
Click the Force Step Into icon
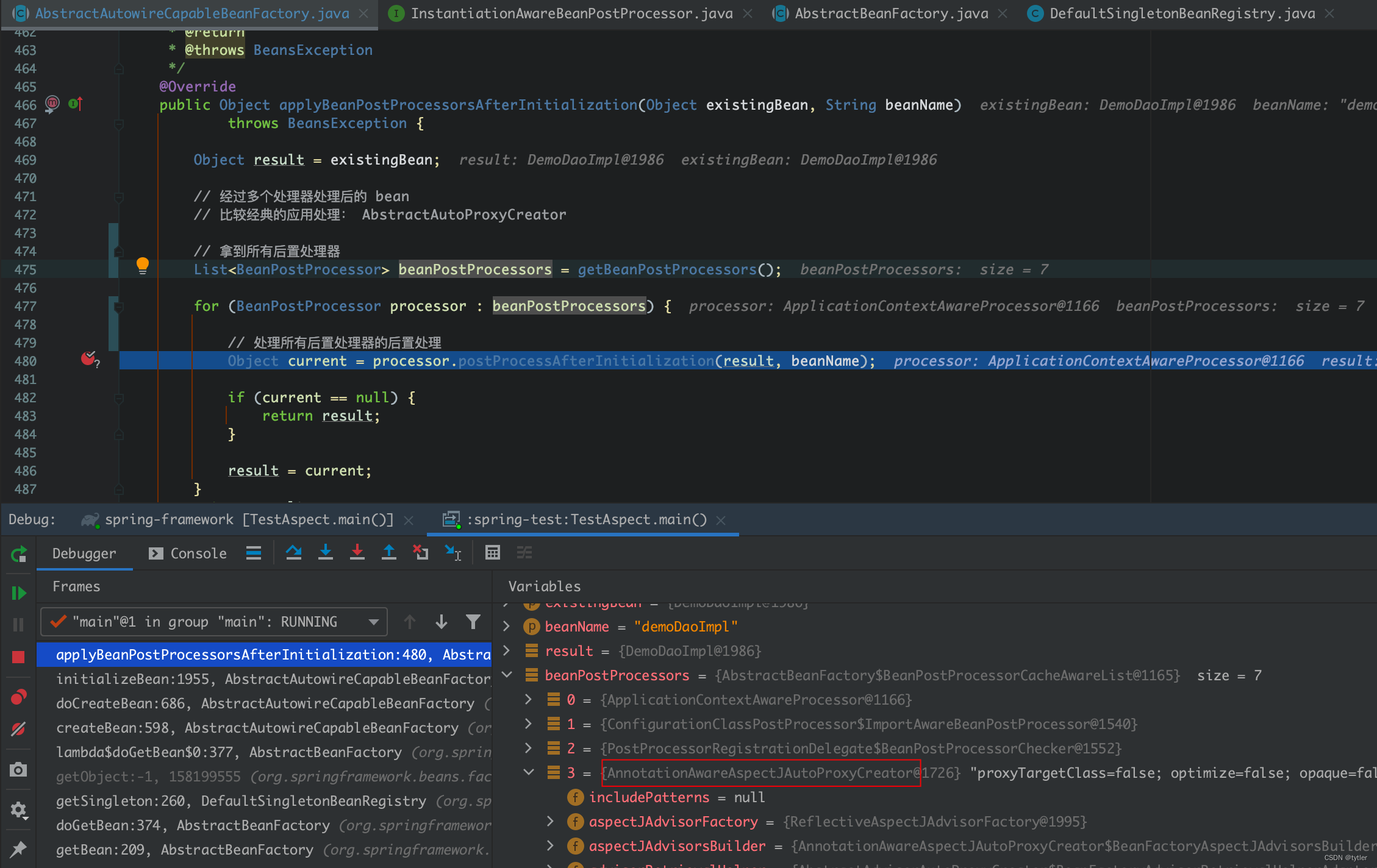357,552
